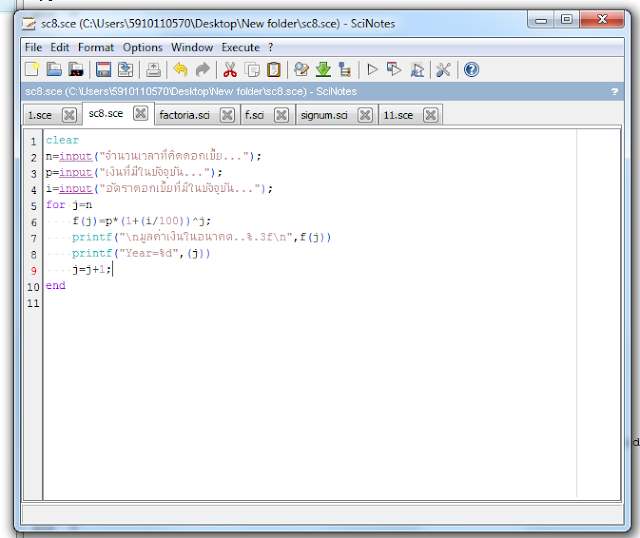Click the 'input' call on line 2

click(x=76, y=156)
